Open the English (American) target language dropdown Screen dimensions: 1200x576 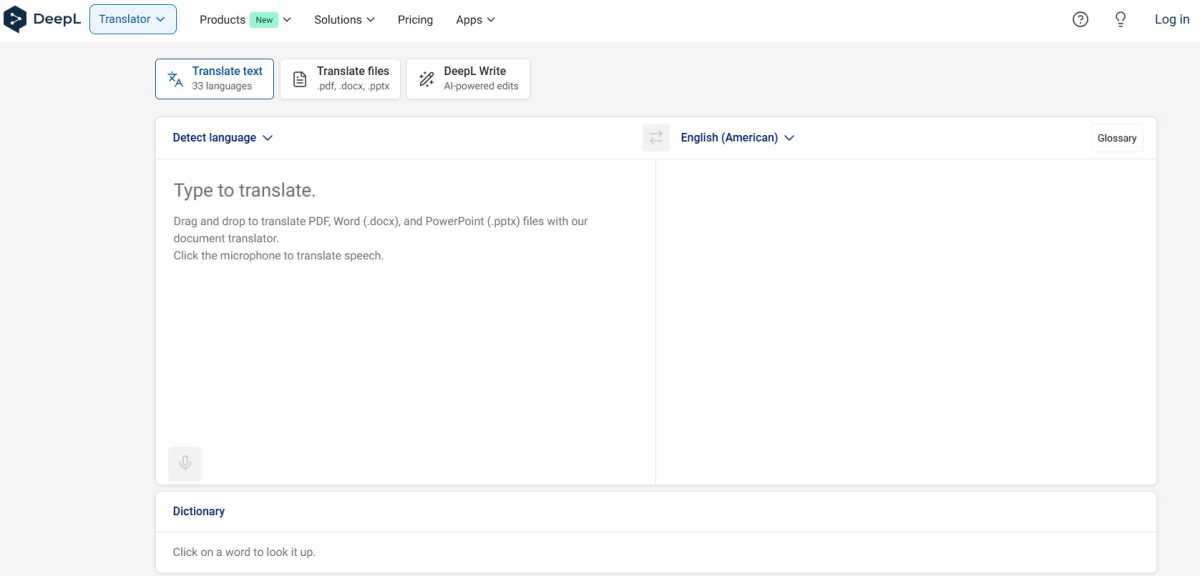(x=737, y=138)
